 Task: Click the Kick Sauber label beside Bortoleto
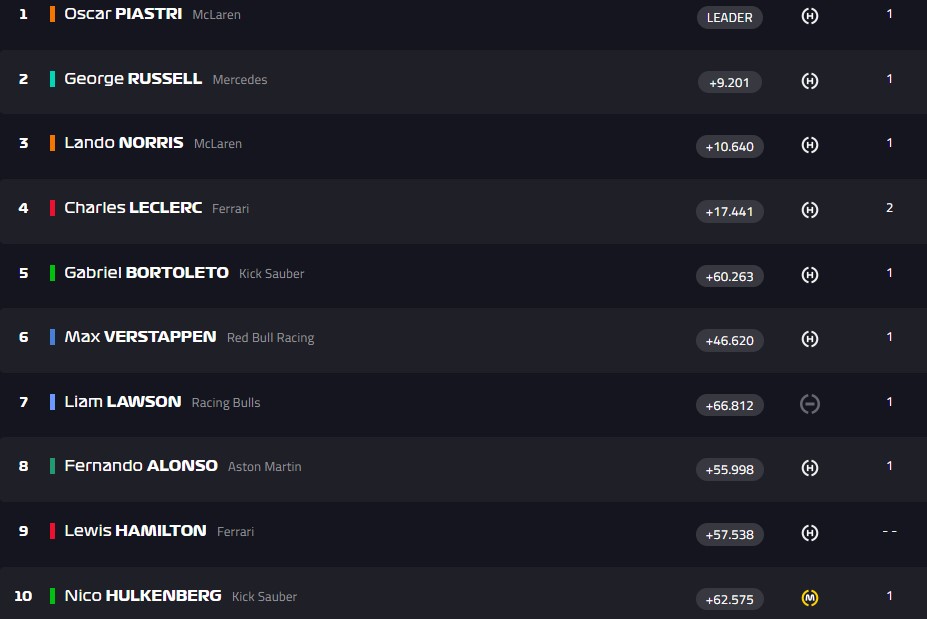pos(271,274)
